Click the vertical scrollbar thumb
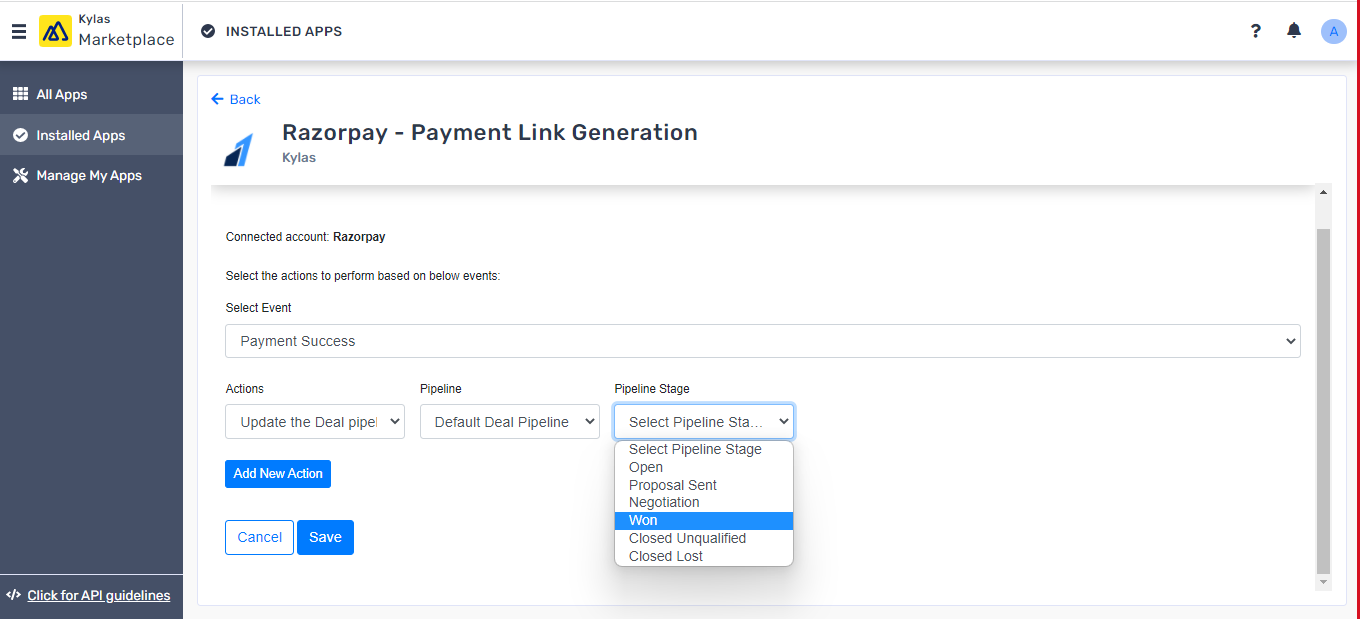Viewport: 1360px width, 619px height. 1323,400
